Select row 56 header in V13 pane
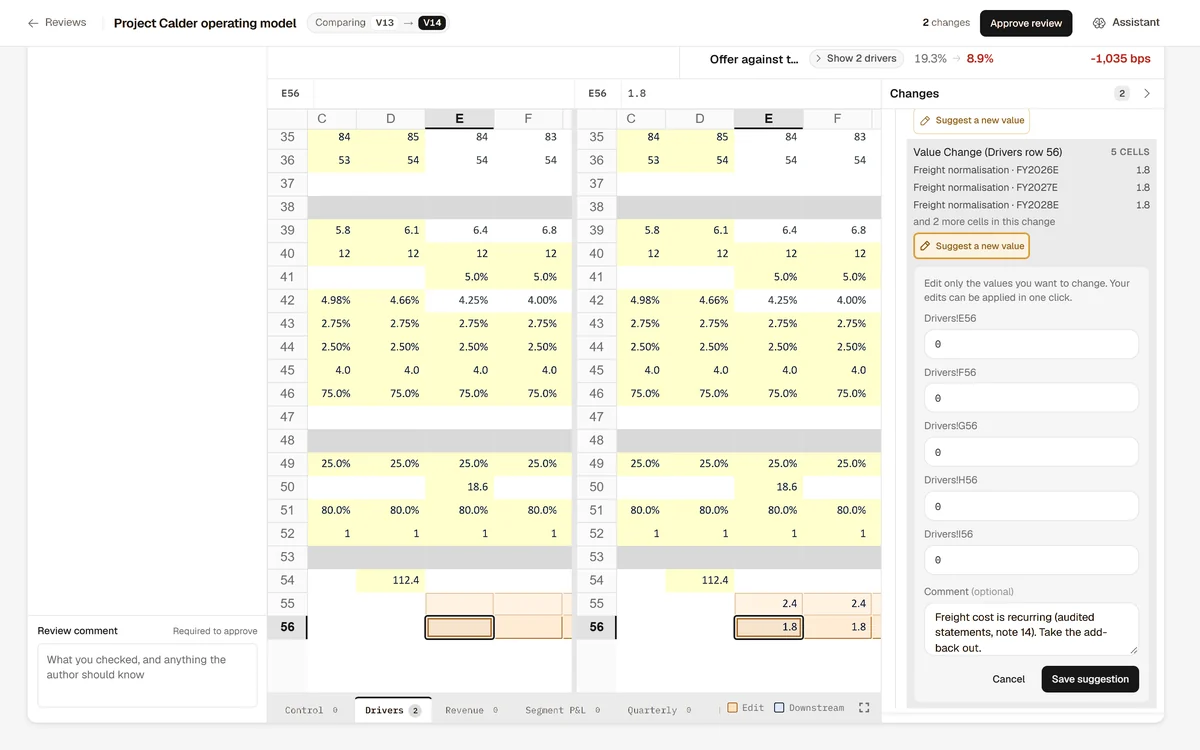Image resolution: width=1200 pixels, height=750 pixels. pos(287,627)
